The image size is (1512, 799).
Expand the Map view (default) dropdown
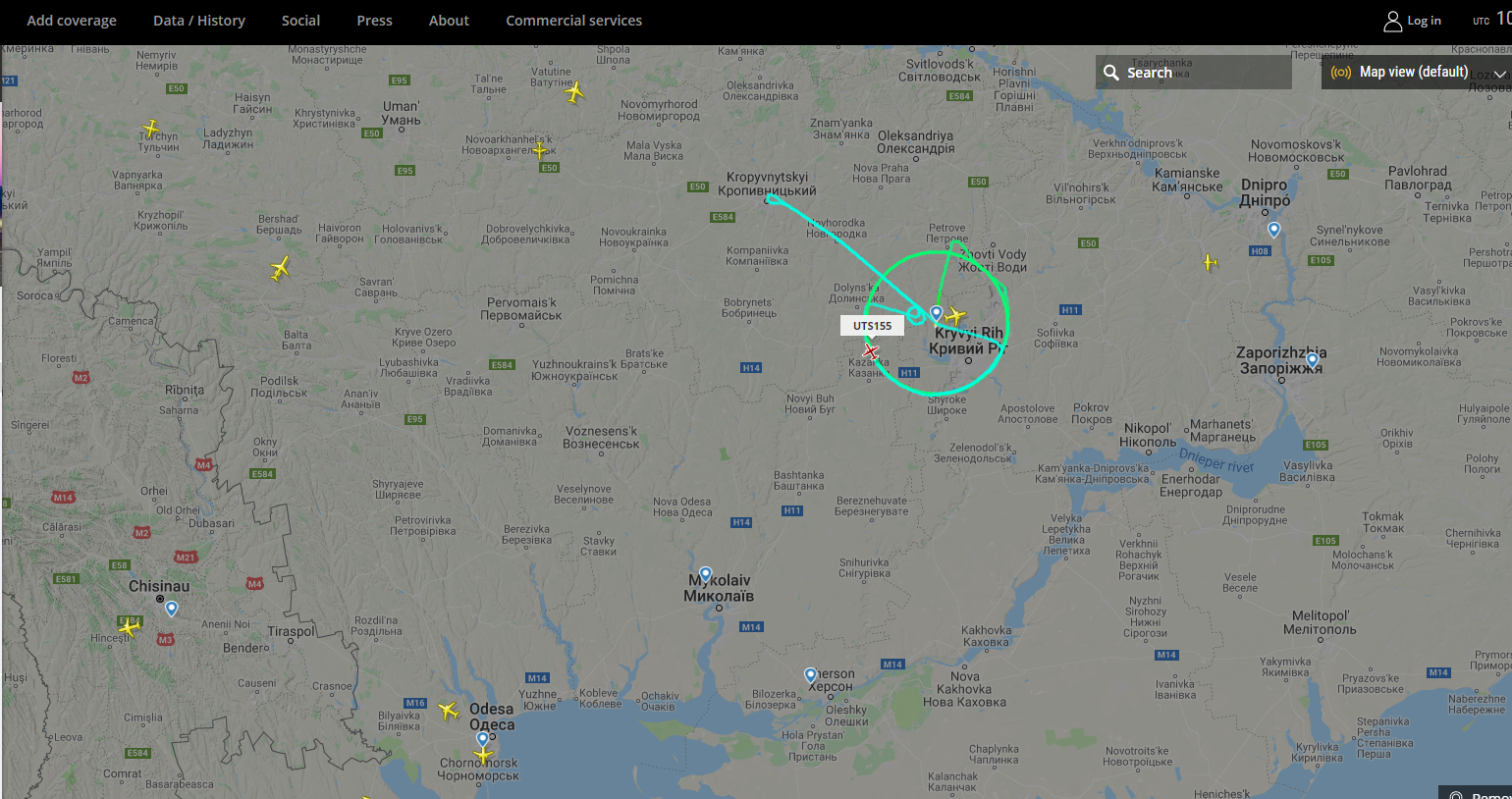pyautogui.click(x=1417, y=72)
